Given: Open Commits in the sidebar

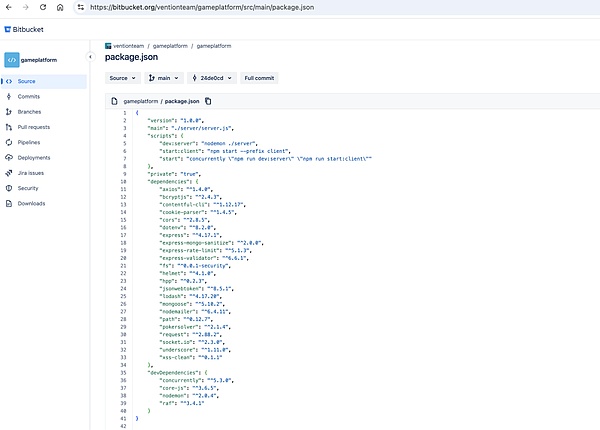Looking at the screenshot, I should [x=28, y=96].
